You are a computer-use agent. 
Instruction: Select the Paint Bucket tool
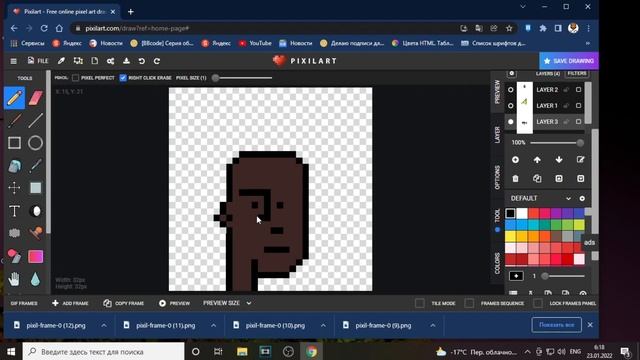pos(15,166)
